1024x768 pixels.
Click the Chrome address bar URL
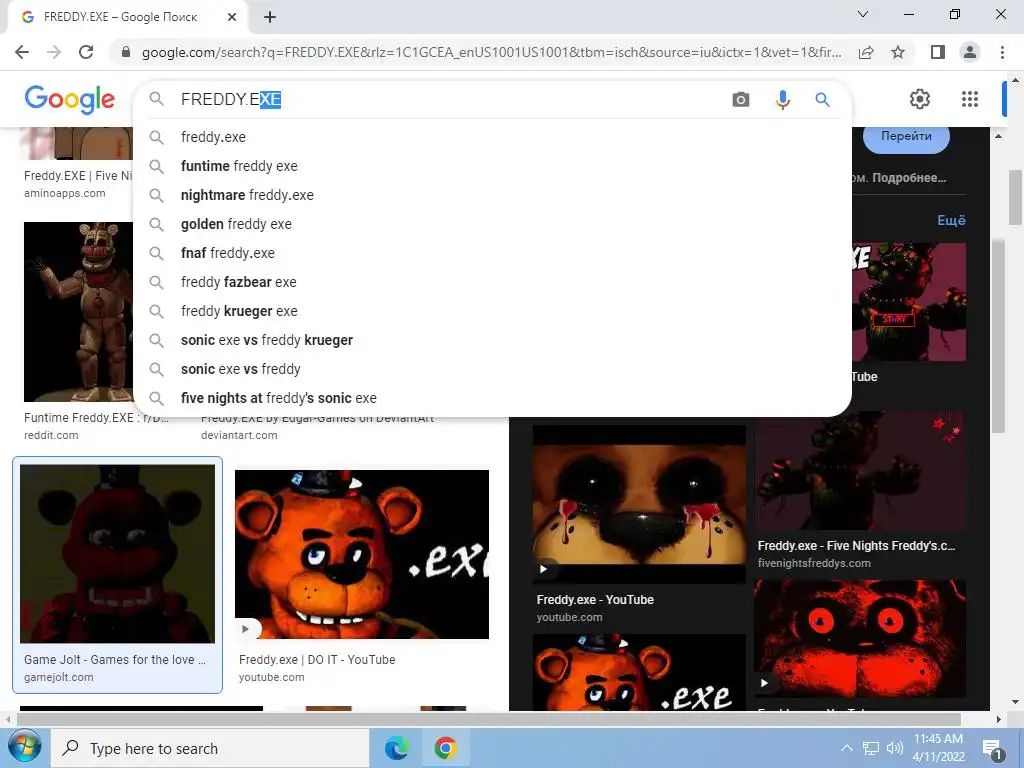(491, 52)
